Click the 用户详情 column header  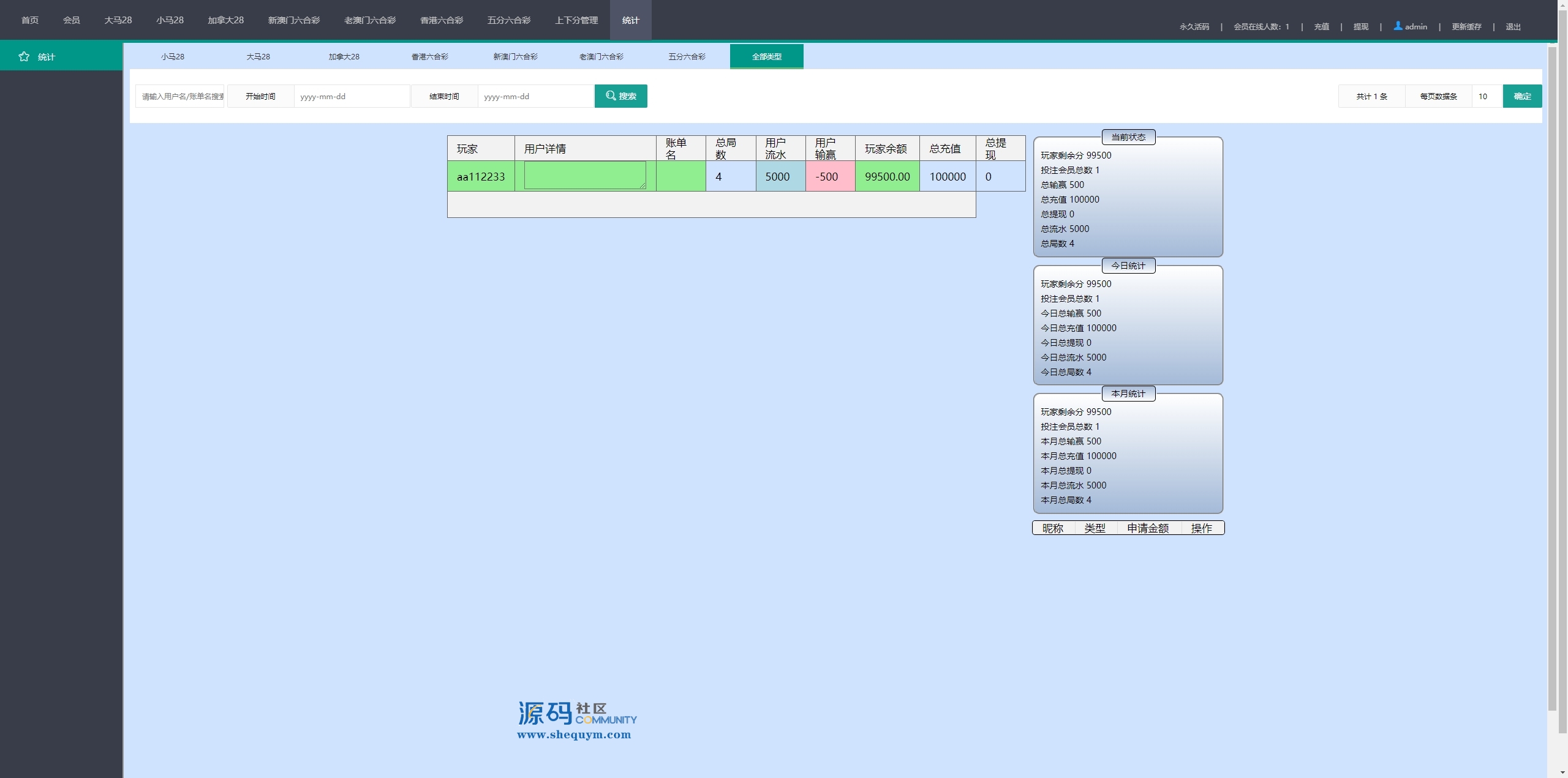pyautogui.click(x=585, y=148)
